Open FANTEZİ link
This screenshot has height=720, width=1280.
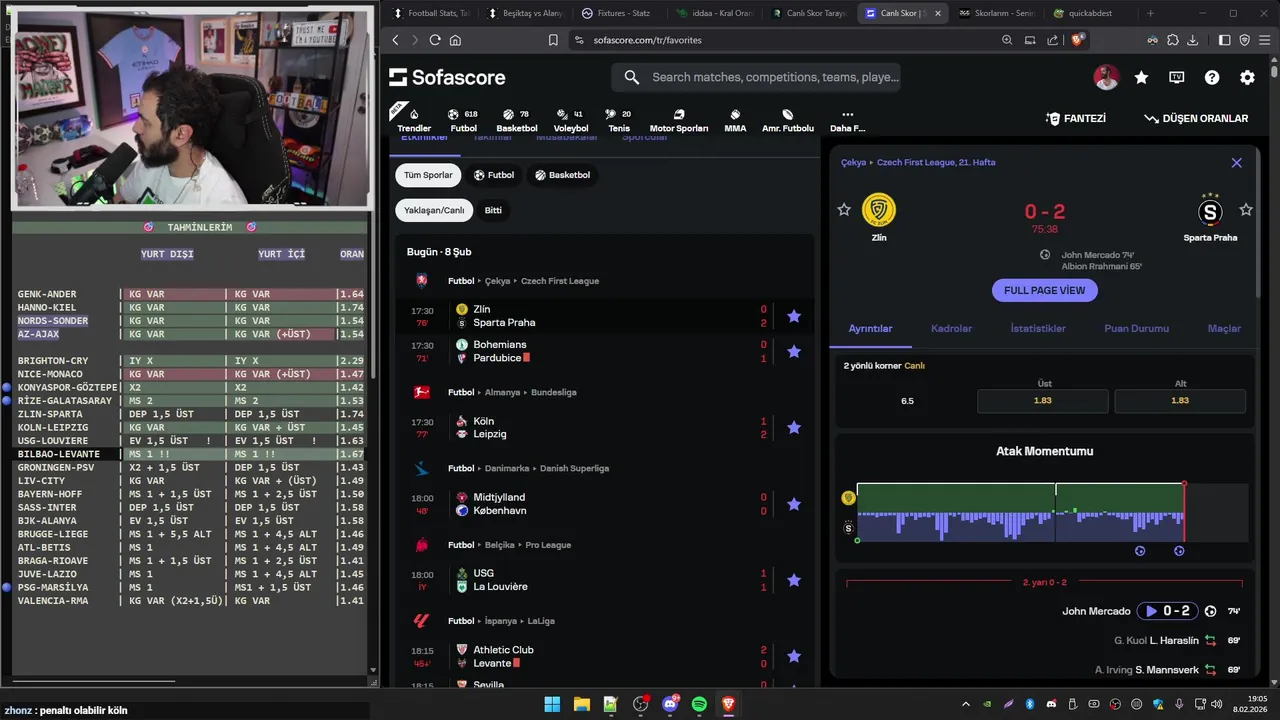[1076, 118]
